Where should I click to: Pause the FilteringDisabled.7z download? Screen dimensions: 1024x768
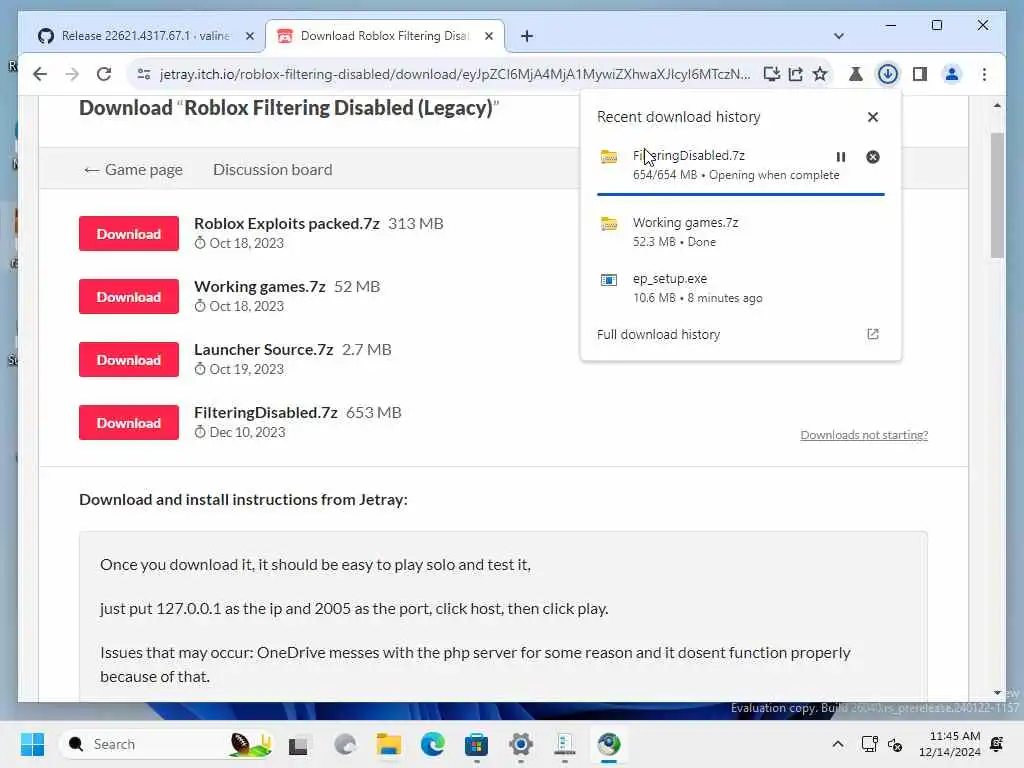[840, 157]
